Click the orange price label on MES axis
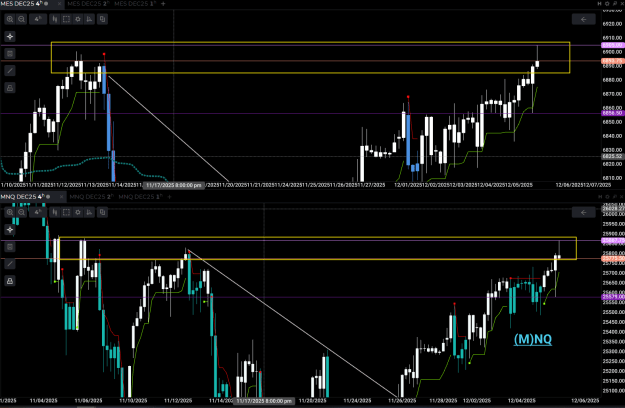The image size is (625, 408). [x=612, y=61]
